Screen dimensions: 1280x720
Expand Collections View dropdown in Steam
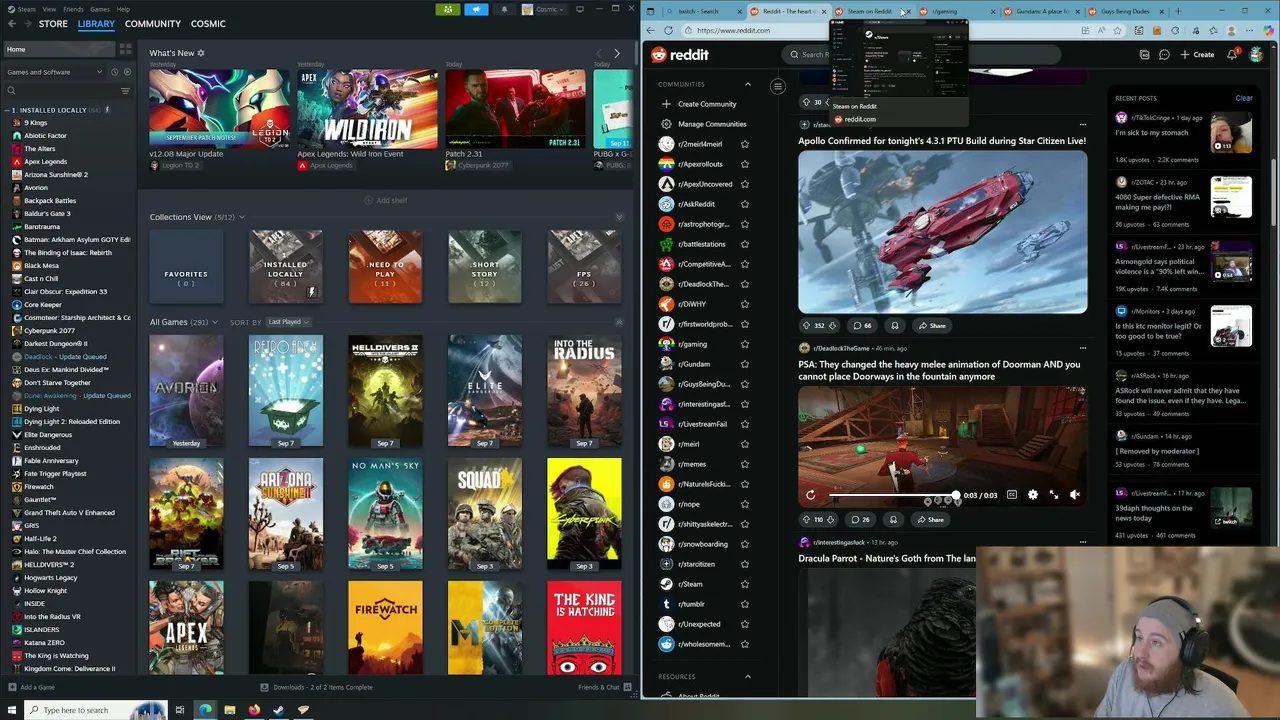(241, 217)
